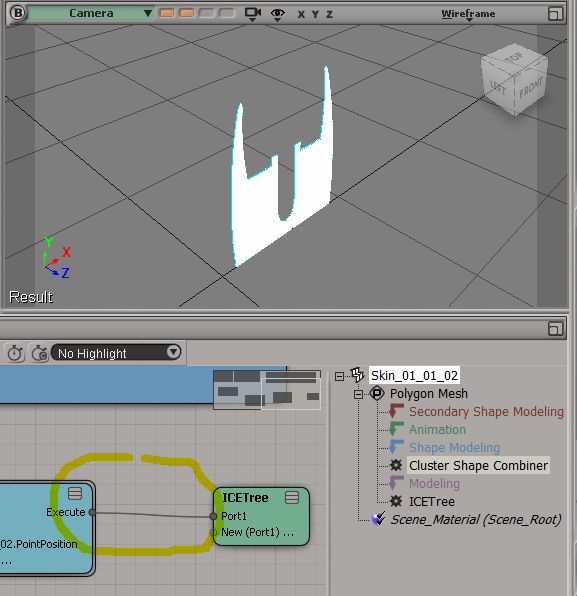Screen dimensions: 577x596
Task: Select the Shape Modeling region label
Action: pyautogui.click(x=455, y=448)
